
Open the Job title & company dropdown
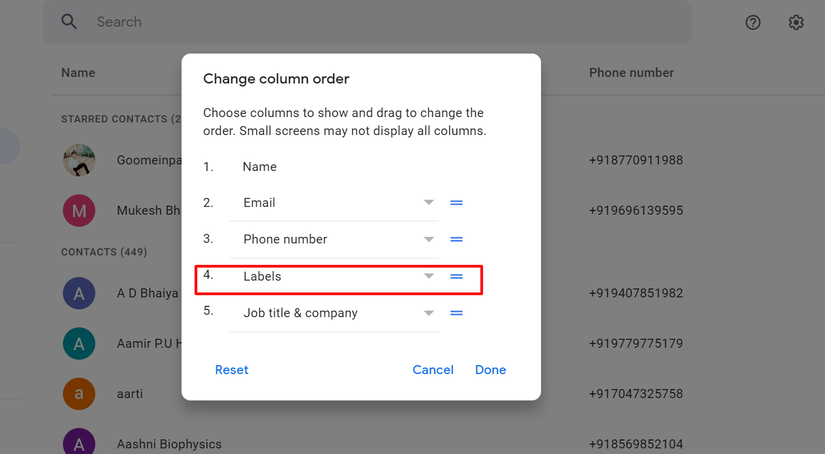(x=429, y=313)
